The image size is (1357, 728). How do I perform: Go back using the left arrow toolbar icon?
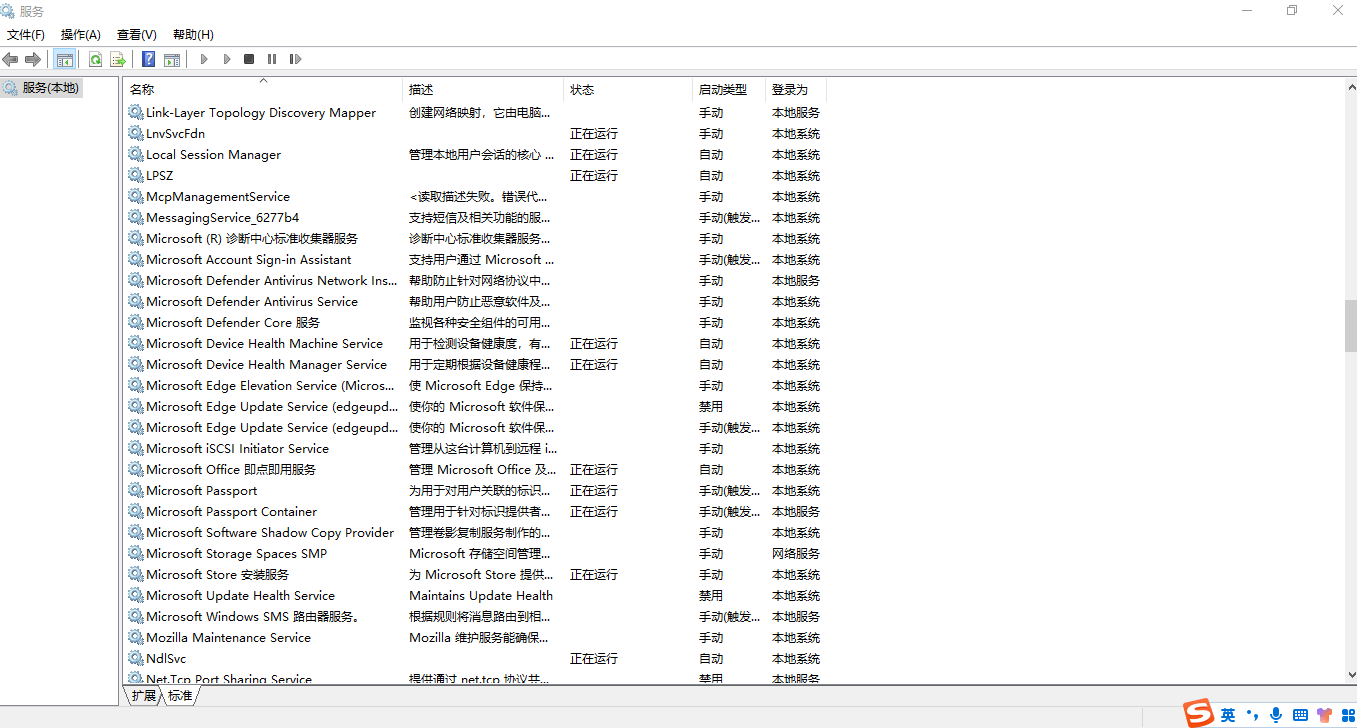point(11,59)
